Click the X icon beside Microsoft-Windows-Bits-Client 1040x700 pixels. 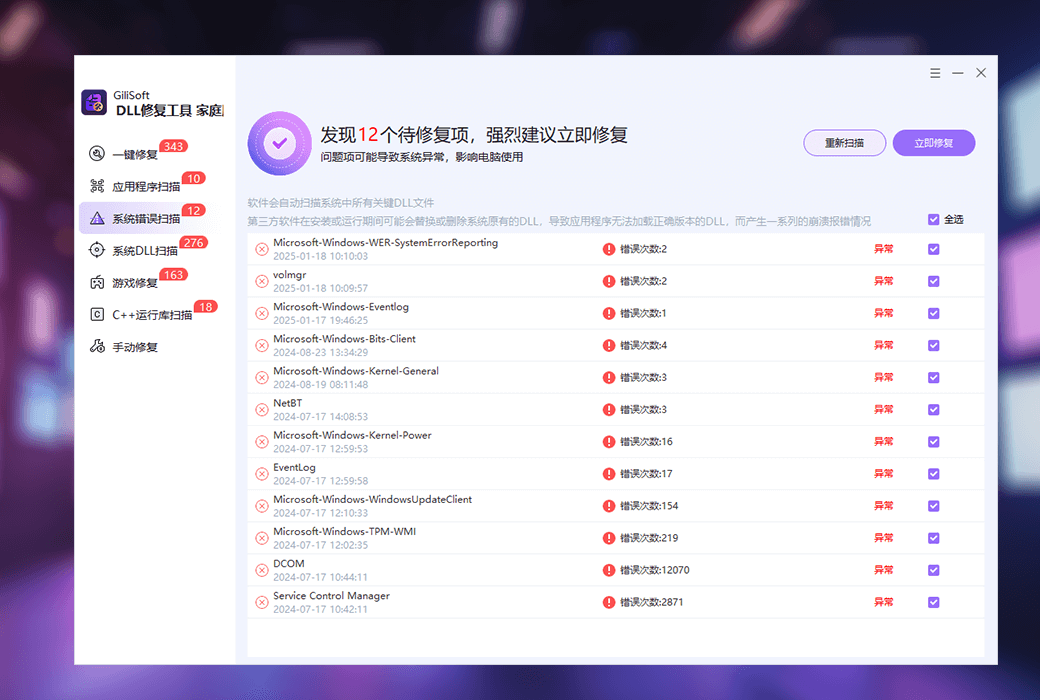(262, 346)
